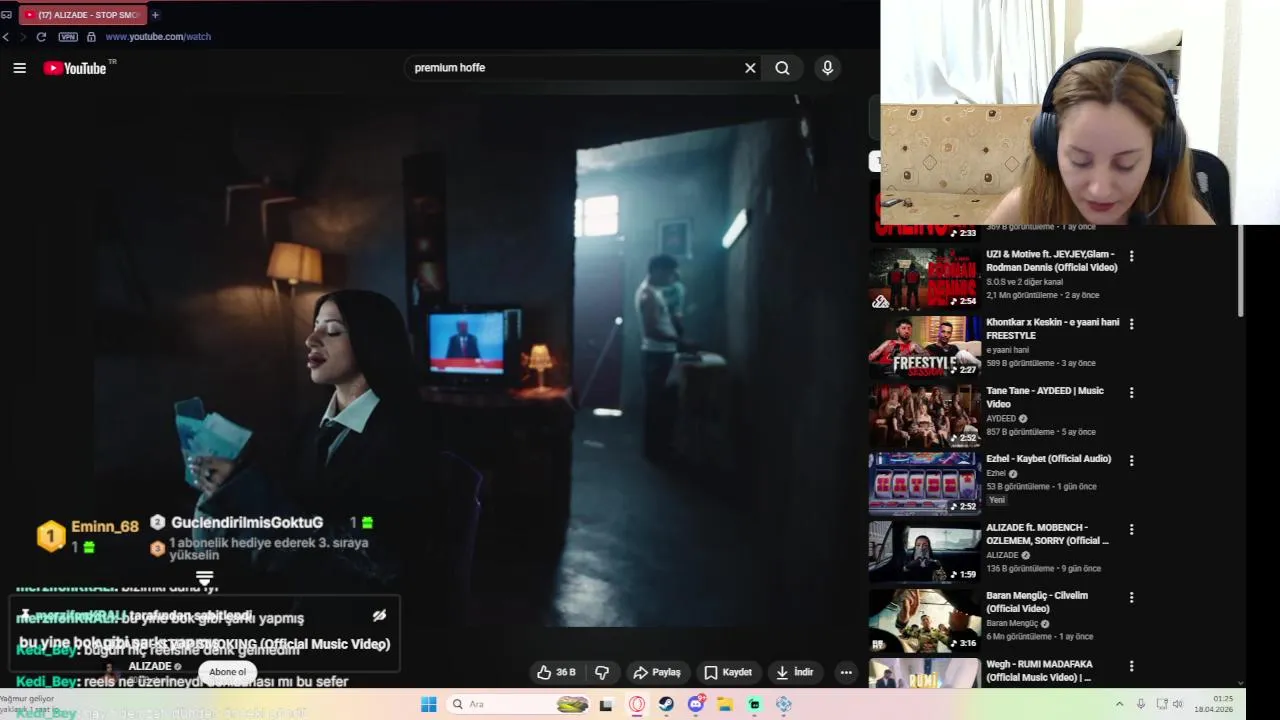Share the video via Paylaş
The width and height of the screenshot is (1280, 720).
(657, 672)
